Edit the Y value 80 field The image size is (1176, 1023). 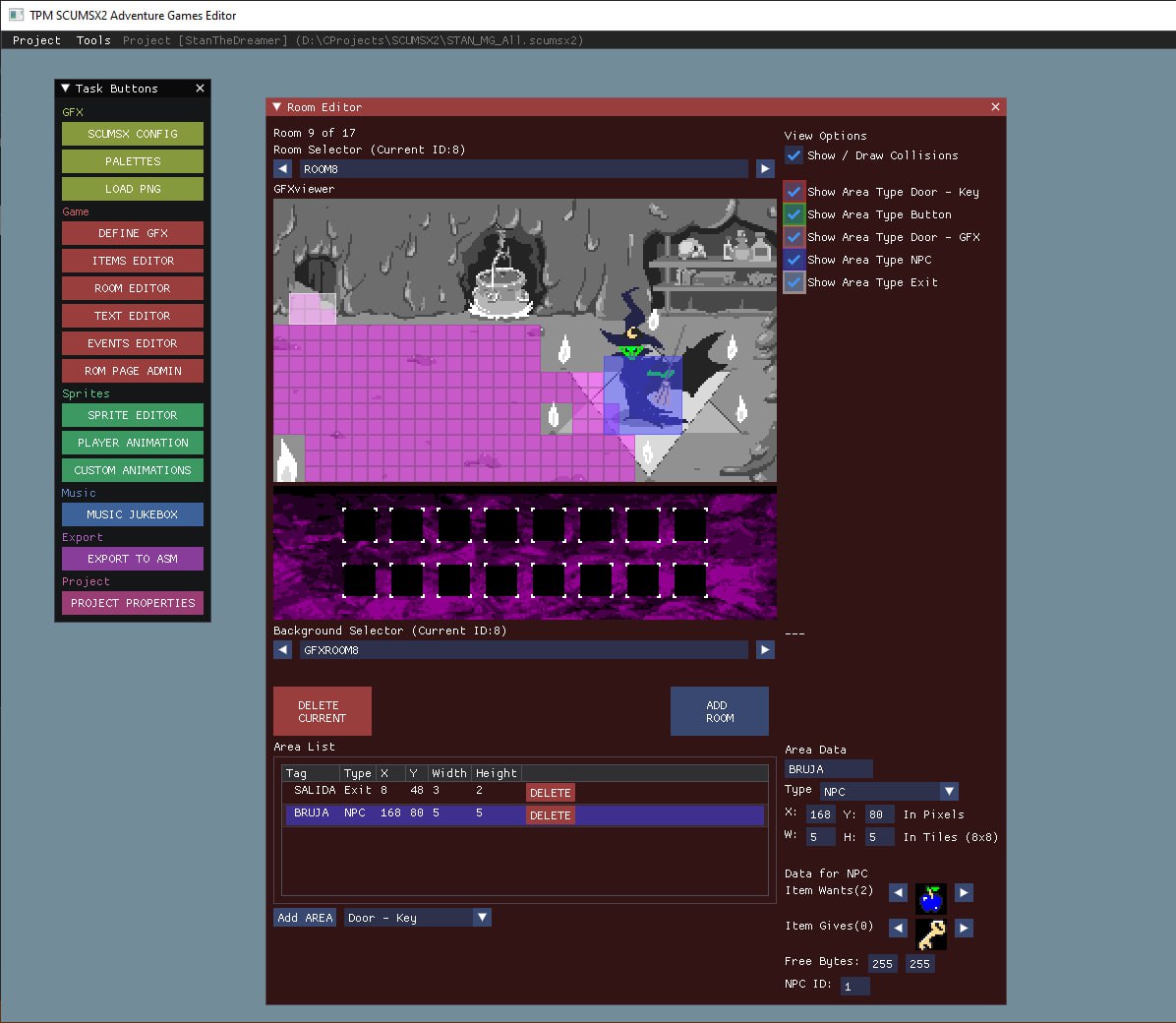[x=880, y=814]
